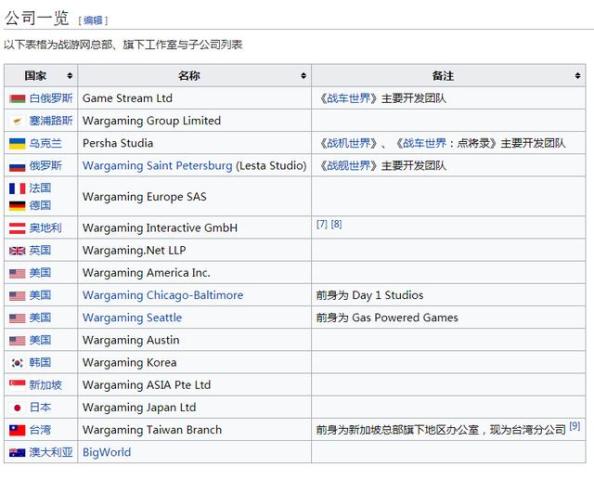Sort table by the 名称 column arrows
The image size is (594, 480).
303,76
